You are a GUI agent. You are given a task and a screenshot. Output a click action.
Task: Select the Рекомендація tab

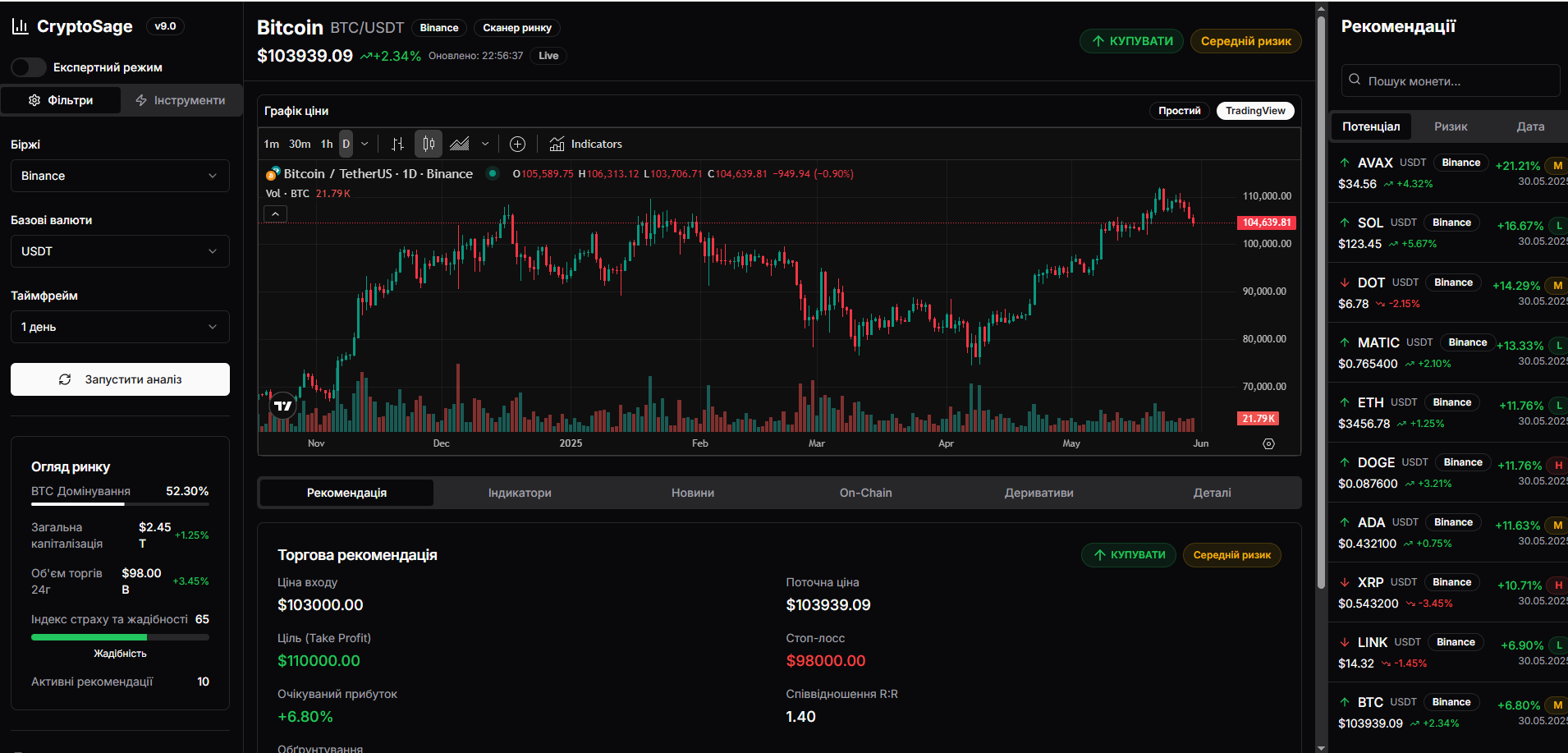tap(346, 493)
